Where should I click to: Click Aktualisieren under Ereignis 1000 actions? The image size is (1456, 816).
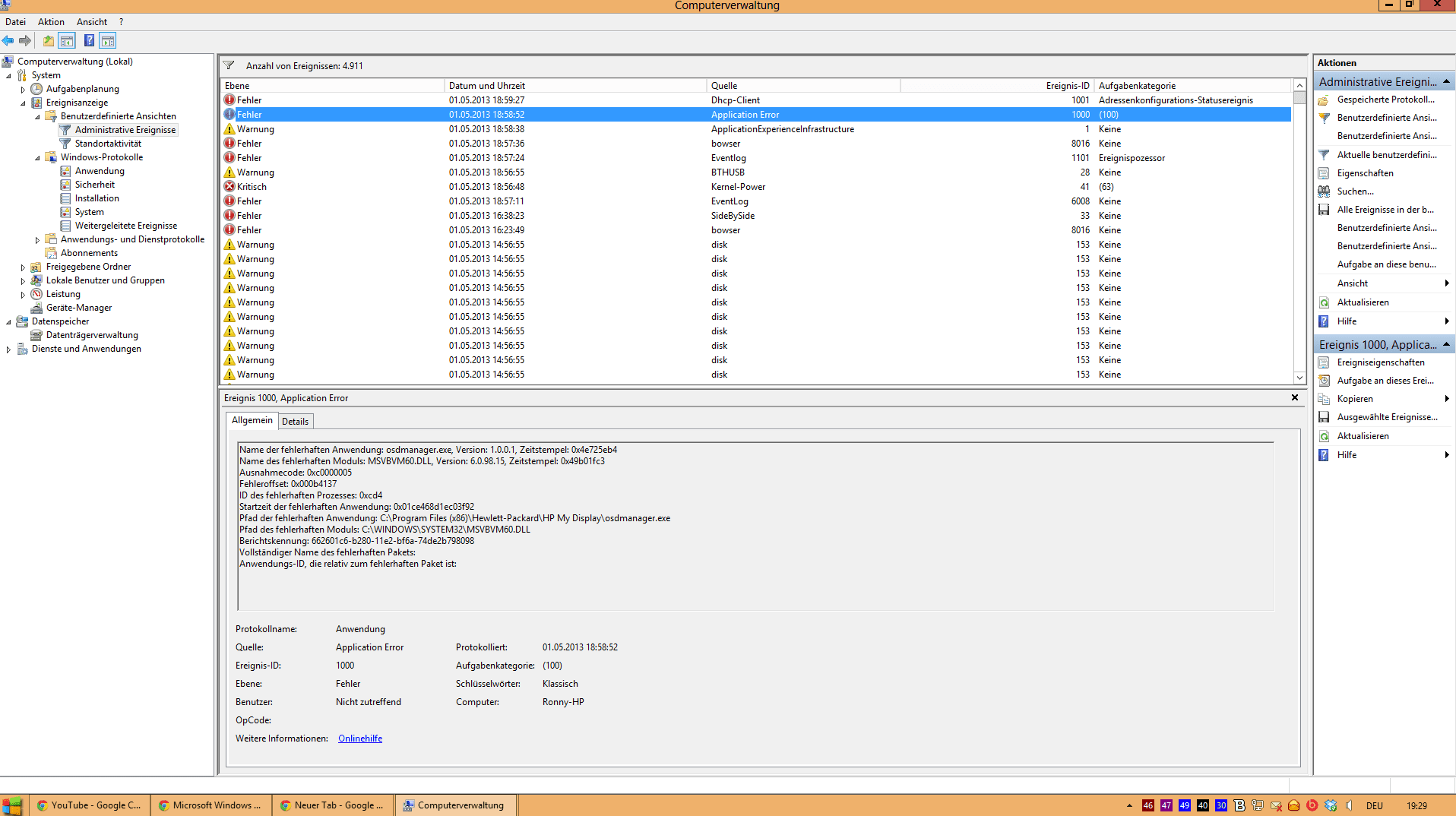(x=1363, y=436)
